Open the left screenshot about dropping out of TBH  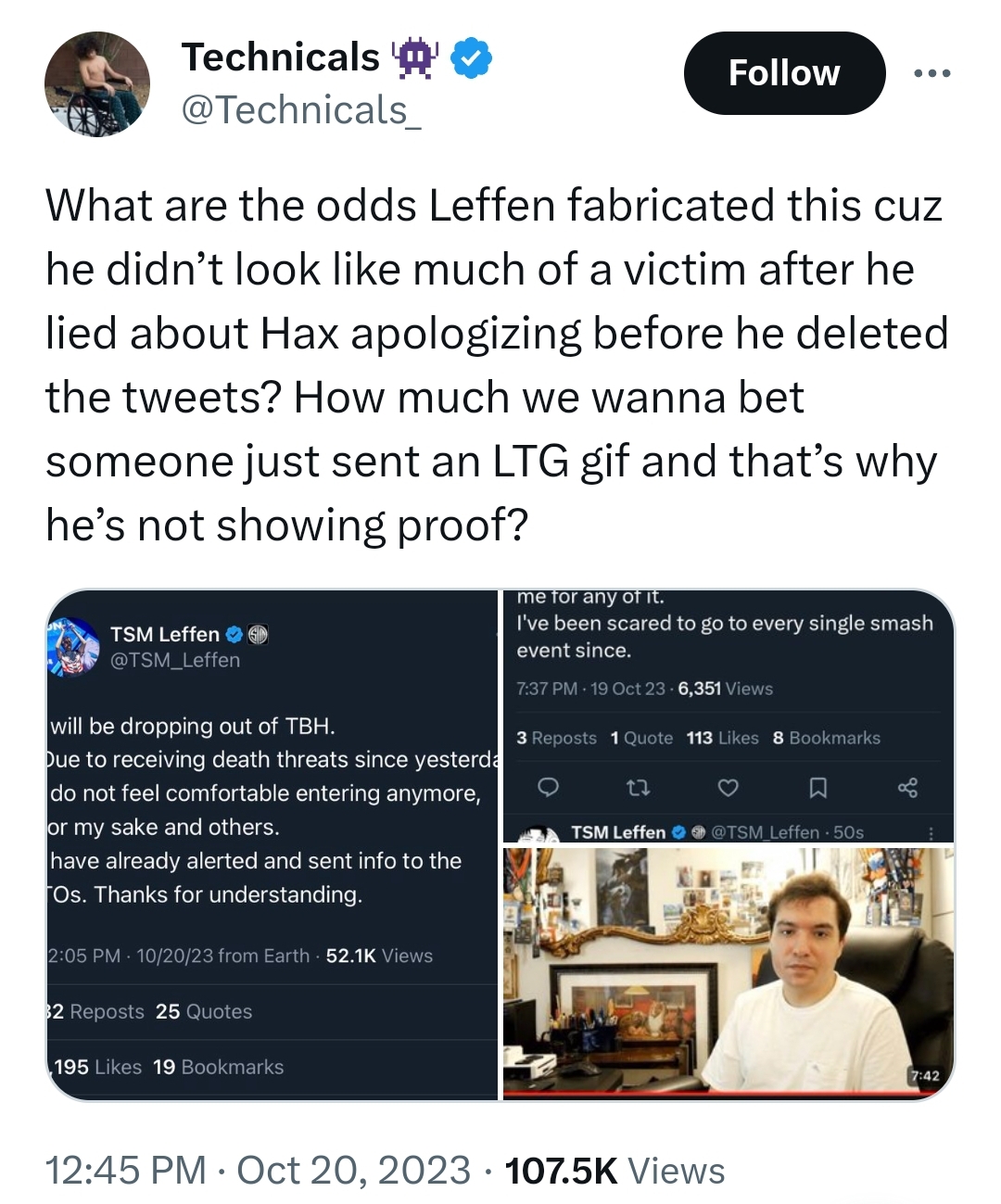point(272,844)
